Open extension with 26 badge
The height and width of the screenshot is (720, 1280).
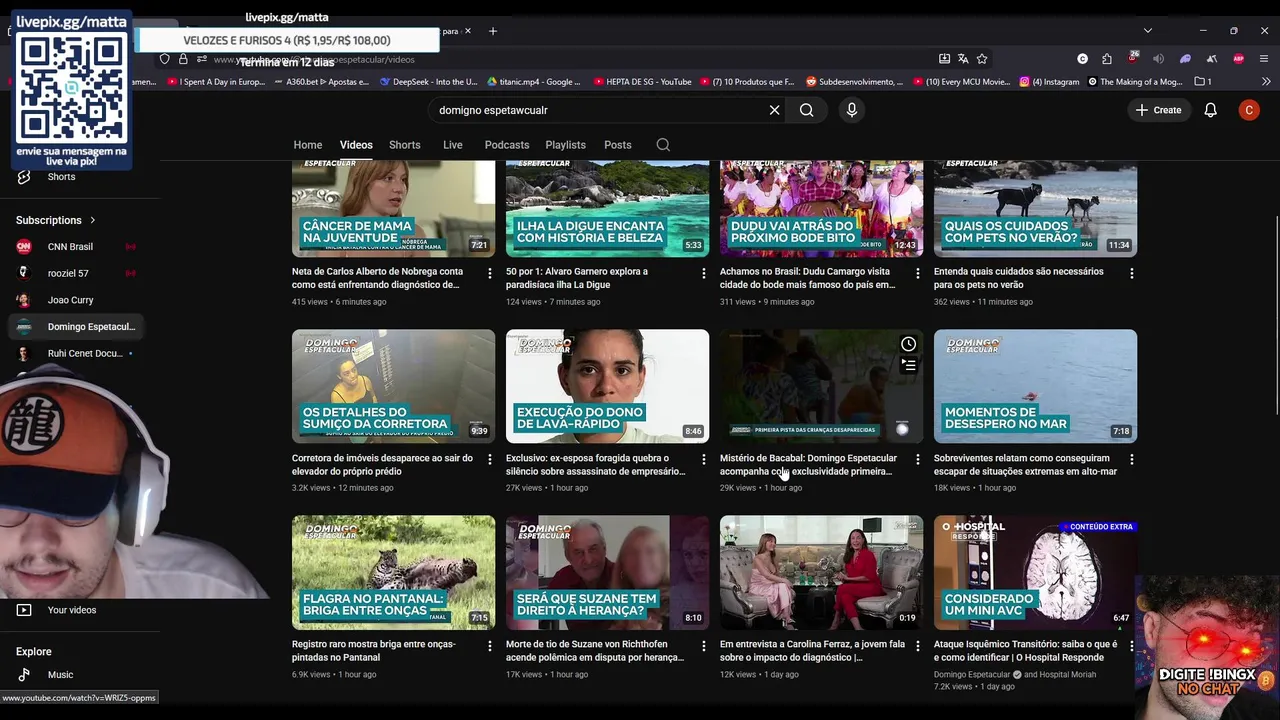pos(1133,58)
